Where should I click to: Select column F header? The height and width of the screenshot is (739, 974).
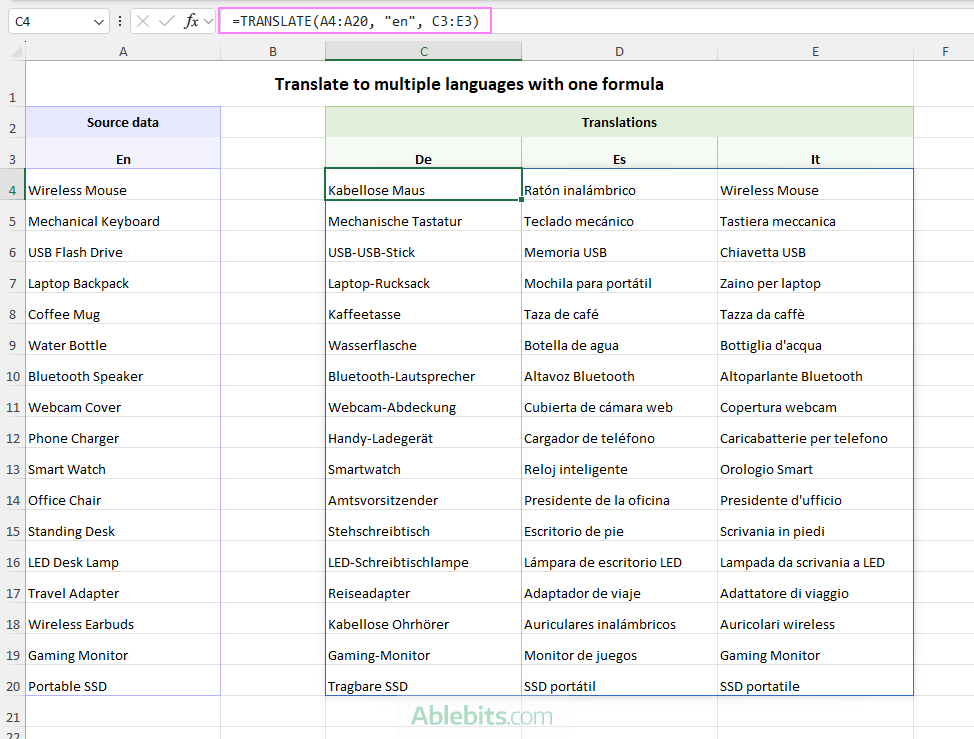coord(944,52)
